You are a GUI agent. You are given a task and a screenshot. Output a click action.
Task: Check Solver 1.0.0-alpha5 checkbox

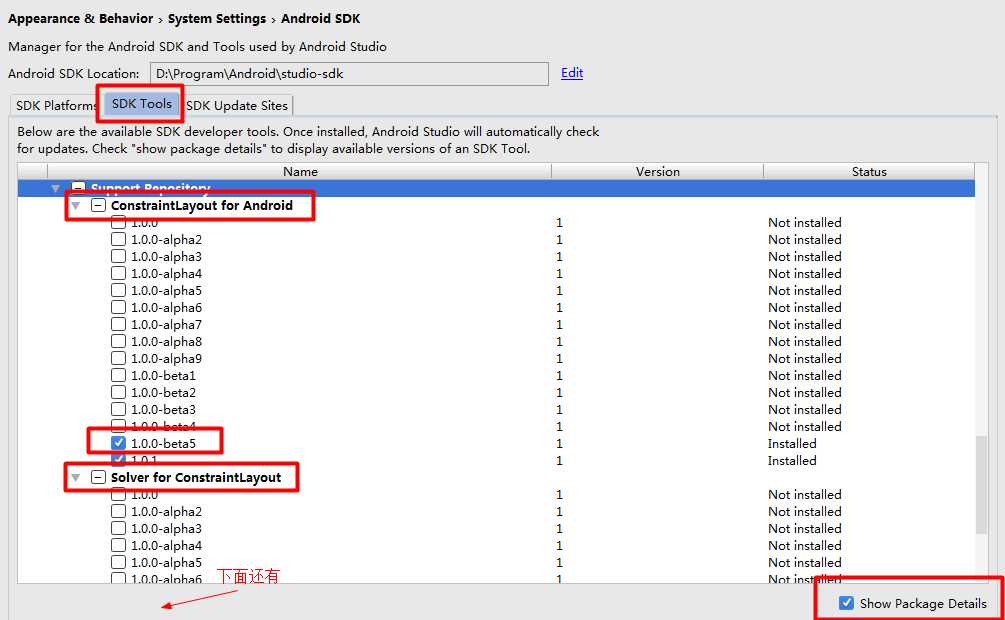(x=119, y=562)
